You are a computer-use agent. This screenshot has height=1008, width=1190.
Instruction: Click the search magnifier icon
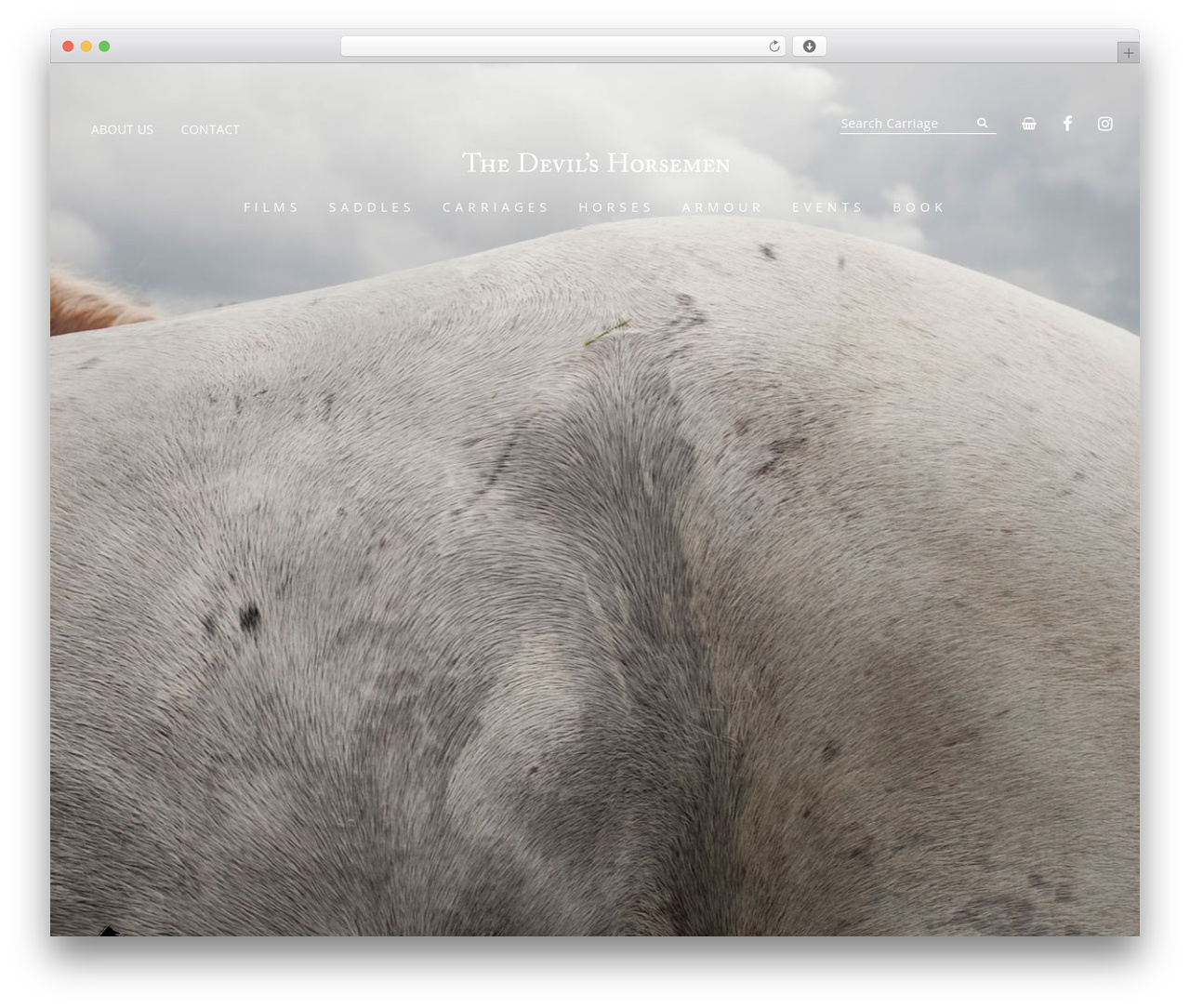[x=982, y=123]
